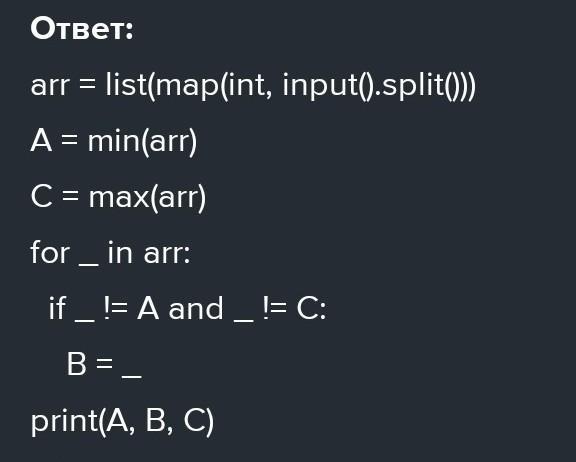Select the word list in first line
The height and width of the screenshot is (462, 576).
126,84
